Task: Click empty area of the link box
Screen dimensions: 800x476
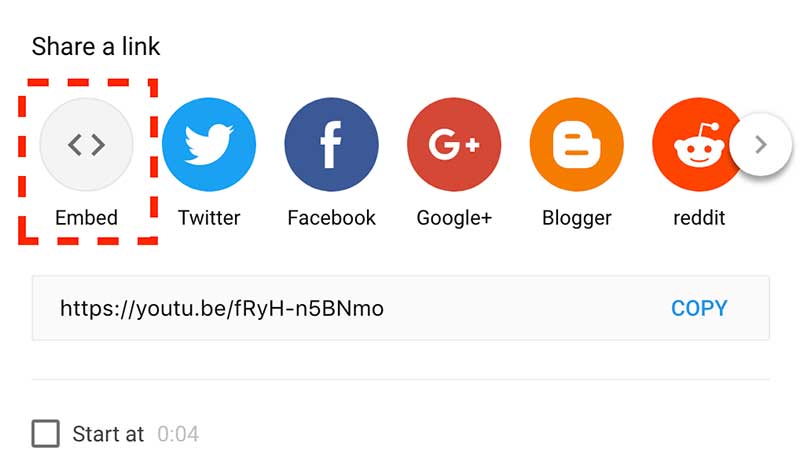Action: (x=526, y=308)
